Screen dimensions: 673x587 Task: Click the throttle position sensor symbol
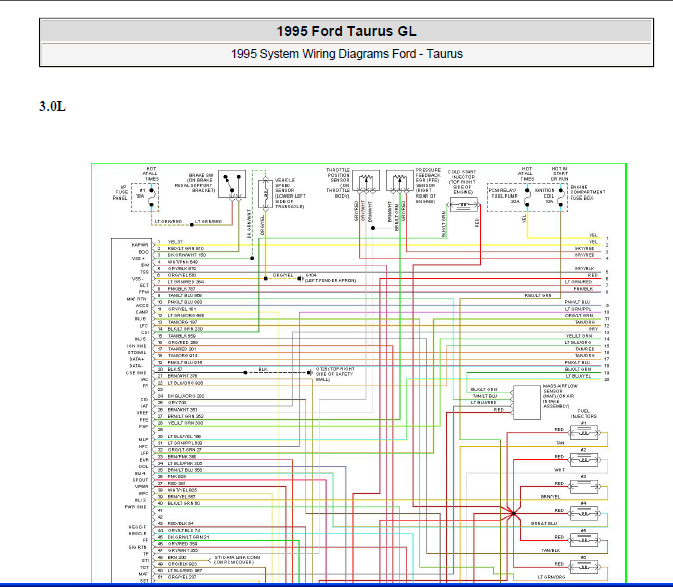tap(366, 181)
